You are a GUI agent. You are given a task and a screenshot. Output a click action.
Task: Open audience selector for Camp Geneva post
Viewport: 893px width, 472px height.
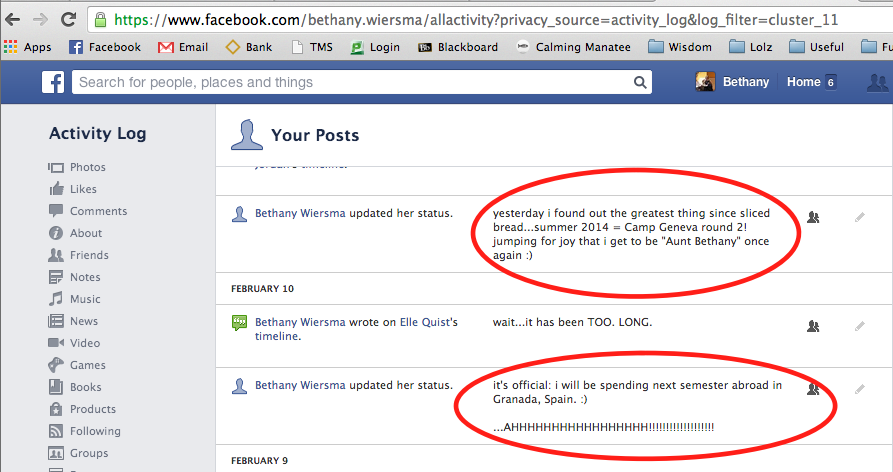coord(813,216)
